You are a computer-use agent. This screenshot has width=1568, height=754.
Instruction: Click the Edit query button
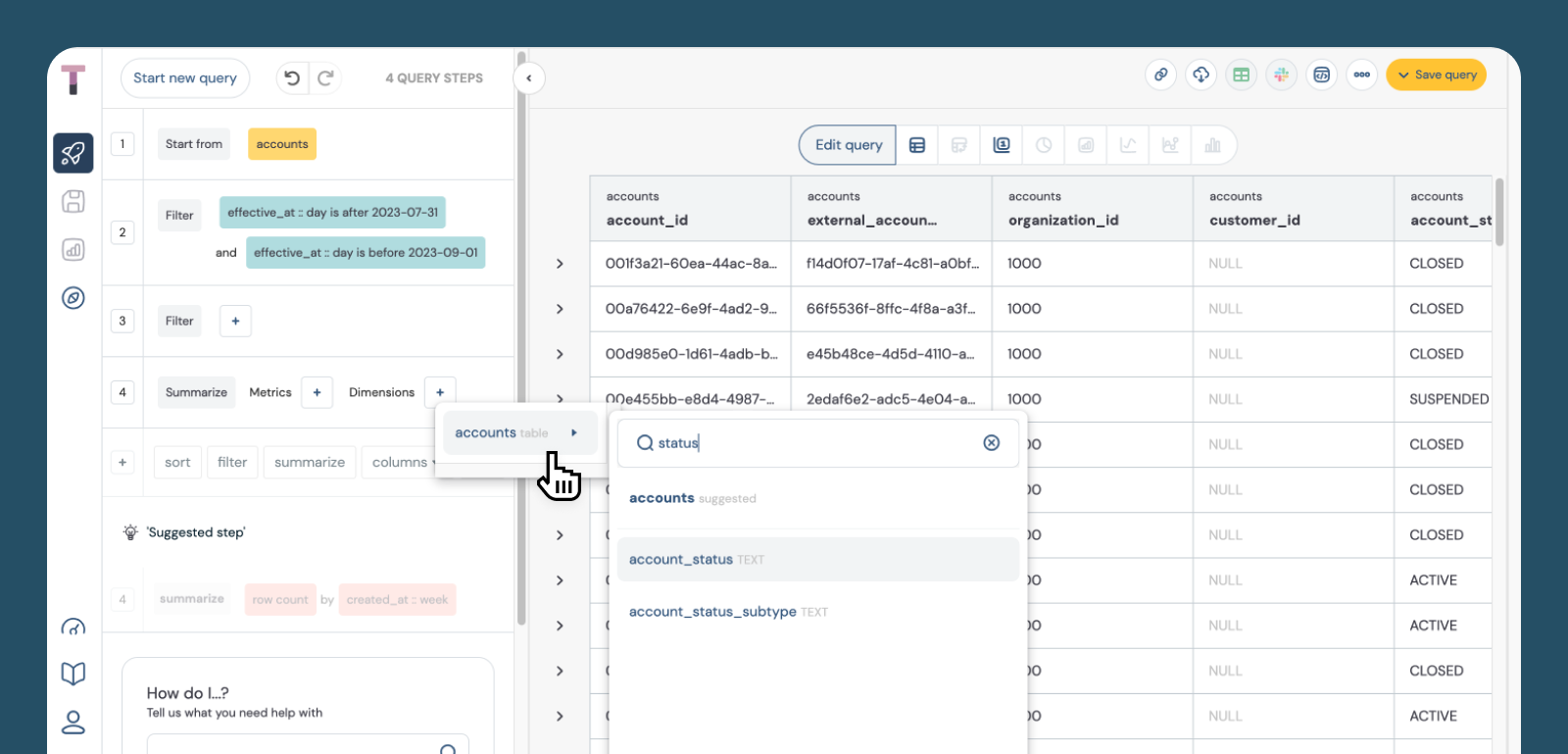[x=849, y=145]
